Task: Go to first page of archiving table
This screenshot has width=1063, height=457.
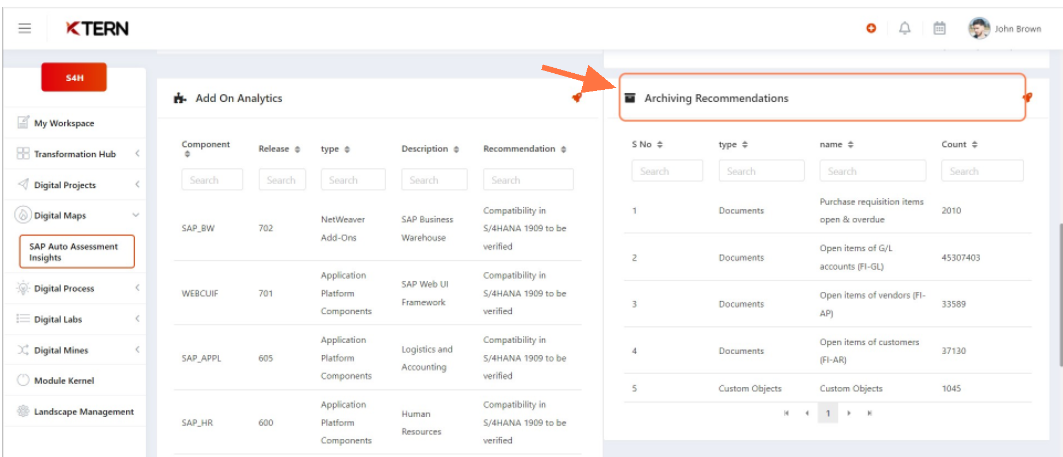Action: [786, 413]
